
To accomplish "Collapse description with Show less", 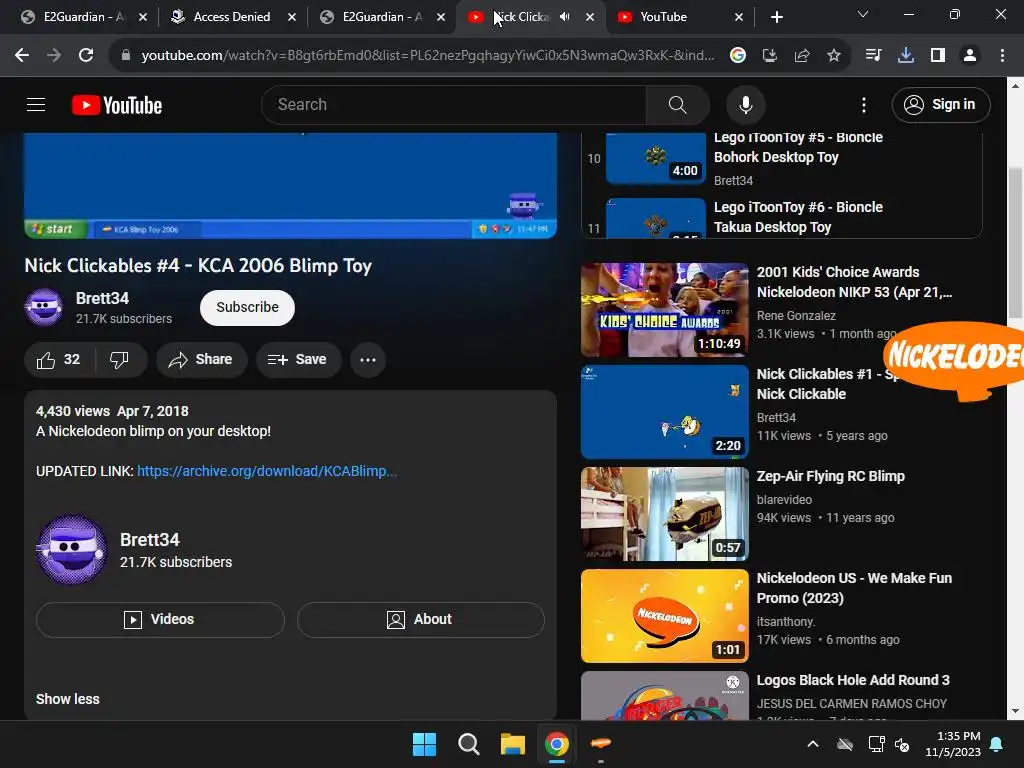I will [67, 699].
